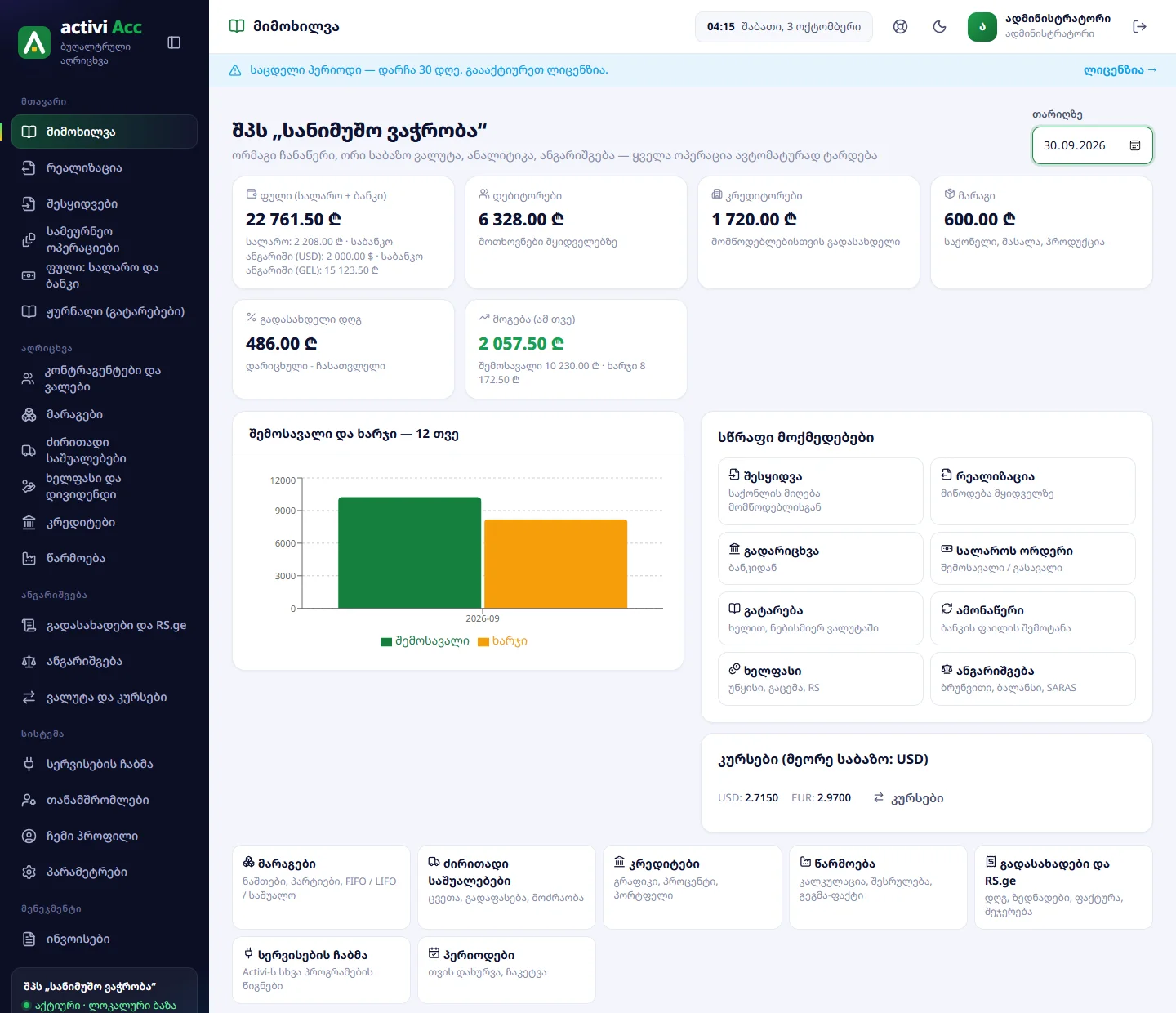The image size is (1176, 1013).
Task: Click the ადმინისტრატორი user avatar
Action: [982, 26]
